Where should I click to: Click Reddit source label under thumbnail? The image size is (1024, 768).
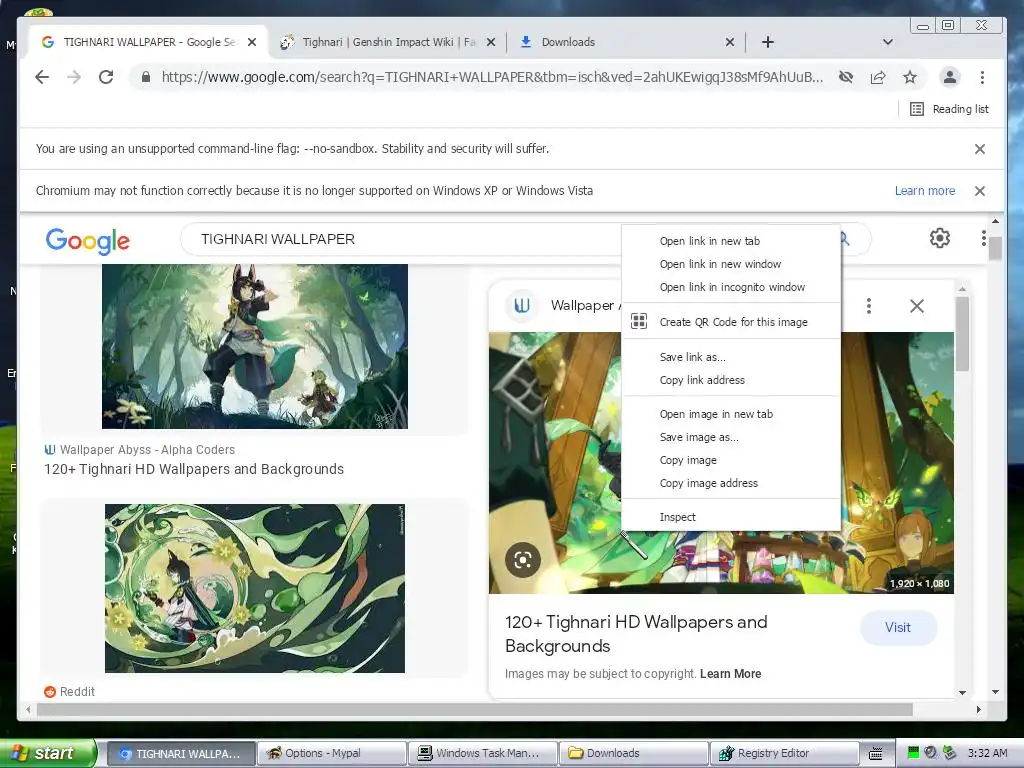(x=77, y=692)
